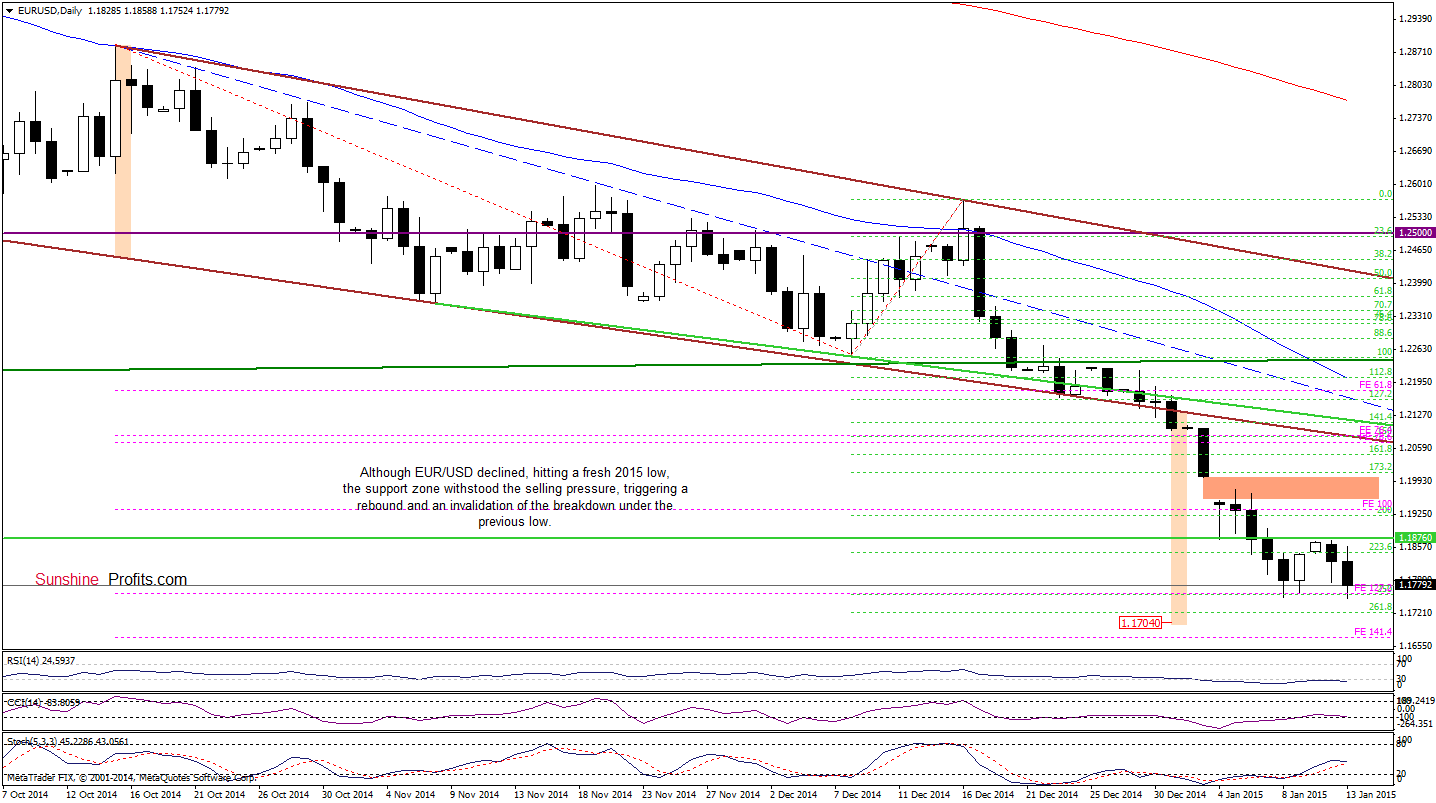1436x803 pixels.
Task: Click the 1.2803 price axis label
Action: coord(1415,85)
